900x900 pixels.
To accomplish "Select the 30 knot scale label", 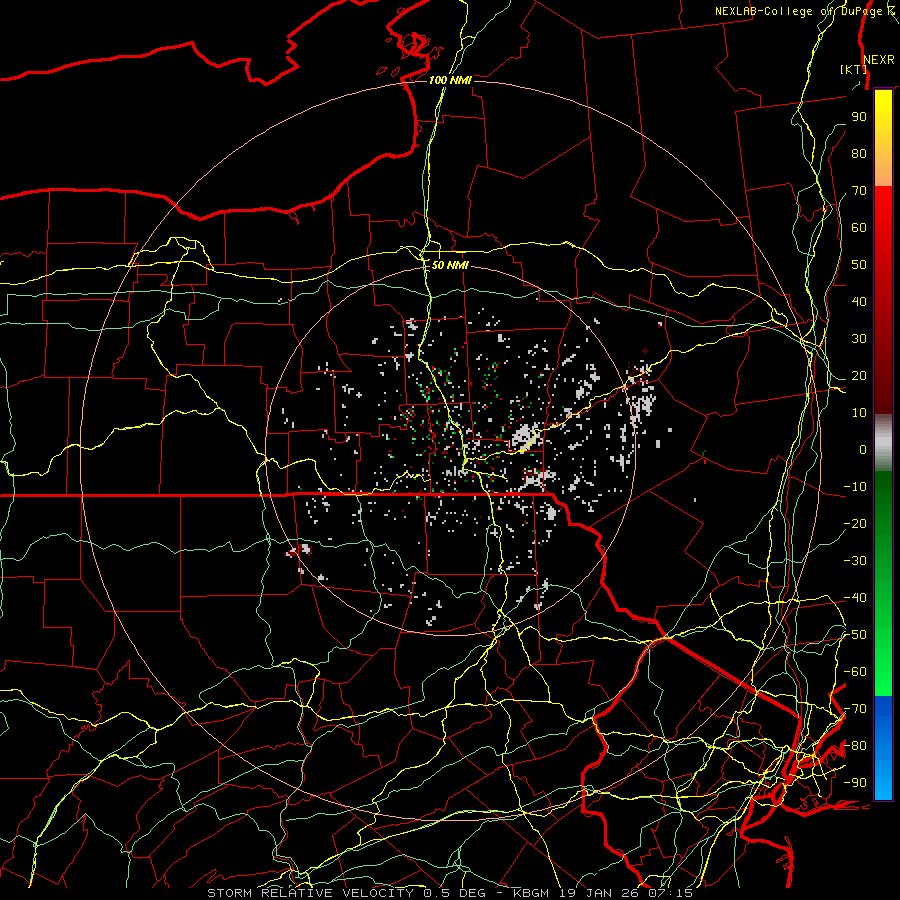I will point(859,339).
